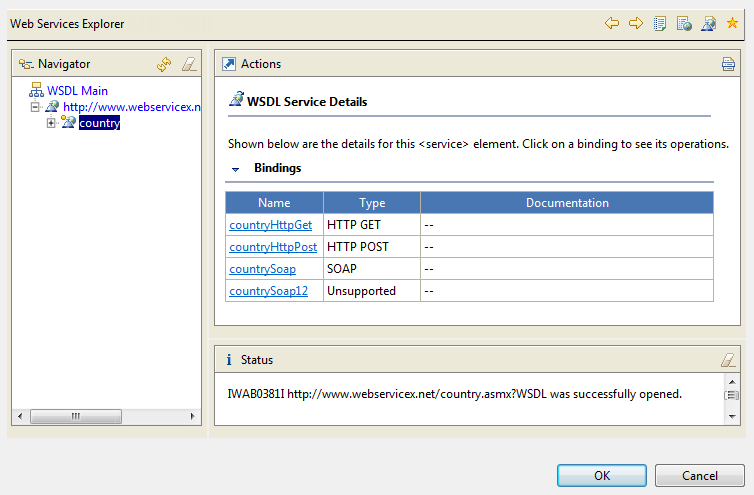Clear the Navigator with eraser icon
The width and height of the screenshot is (754, 495).
click(189, 64)
